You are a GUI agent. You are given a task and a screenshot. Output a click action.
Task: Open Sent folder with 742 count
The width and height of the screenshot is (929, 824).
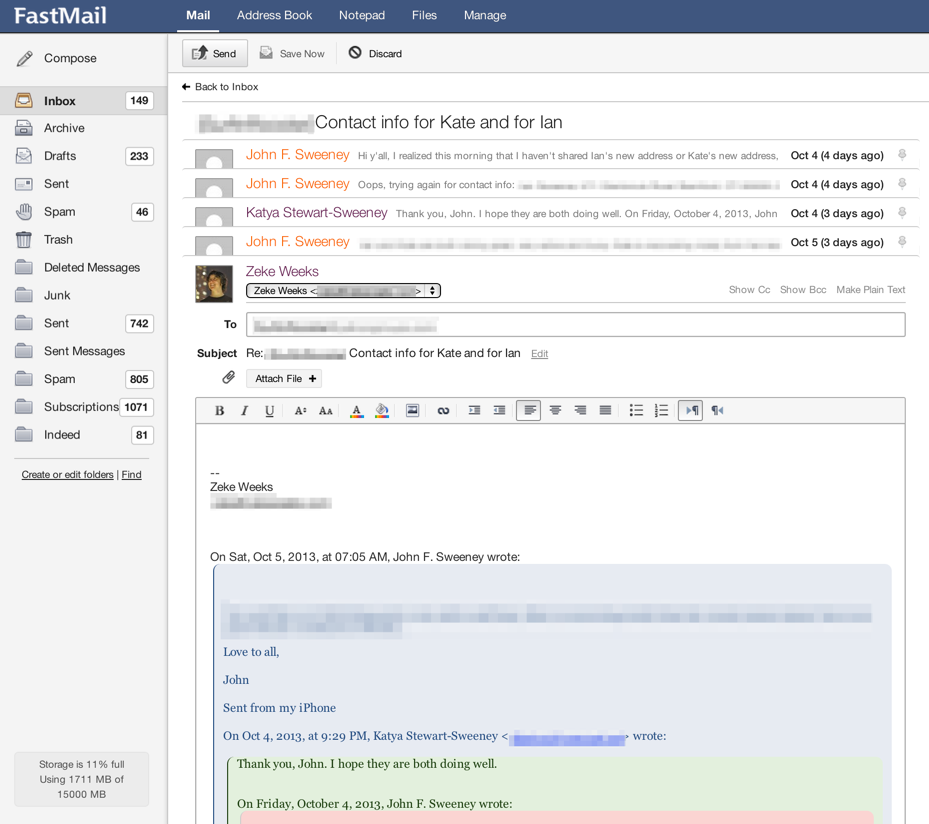tap(84, 323)
